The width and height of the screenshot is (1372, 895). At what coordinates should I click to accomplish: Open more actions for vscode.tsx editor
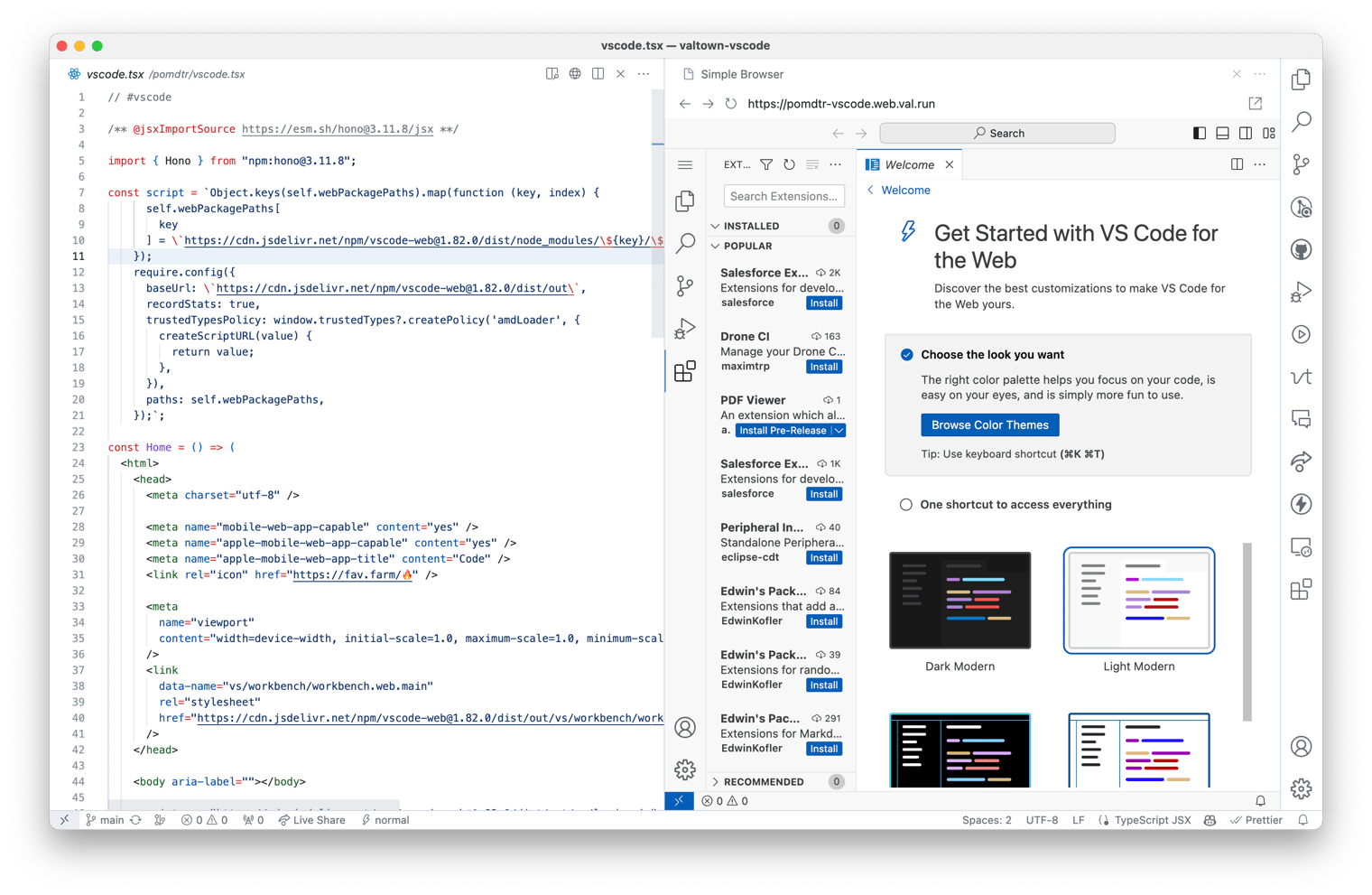pos(644,74)
